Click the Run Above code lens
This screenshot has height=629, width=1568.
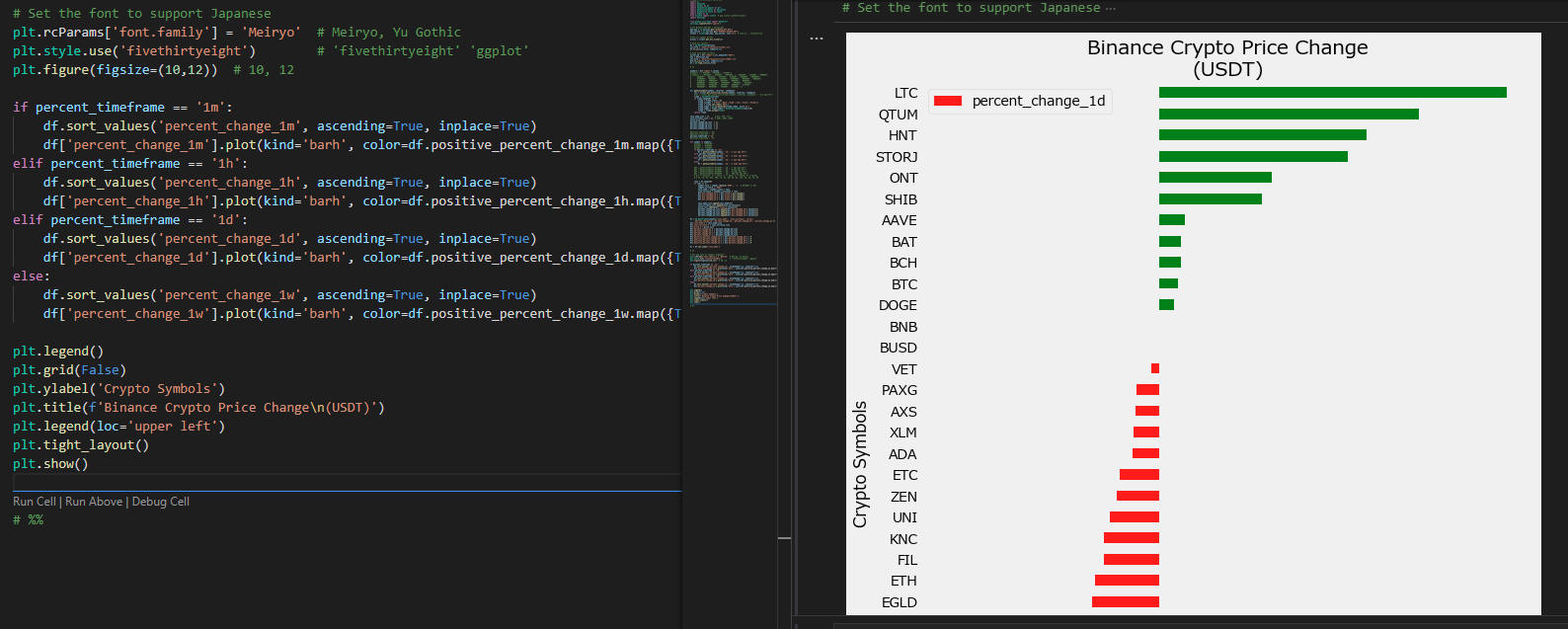click(94, 502)
